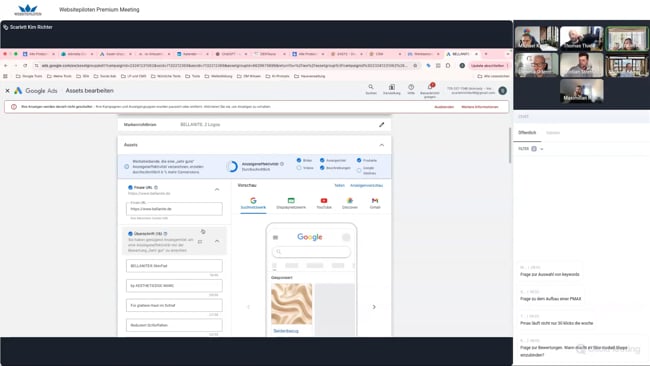The height and width of the screenshot is (366, 650).
Task: Click the Seidenbezug link in phone preview
Action: click(x=286, y=331)
